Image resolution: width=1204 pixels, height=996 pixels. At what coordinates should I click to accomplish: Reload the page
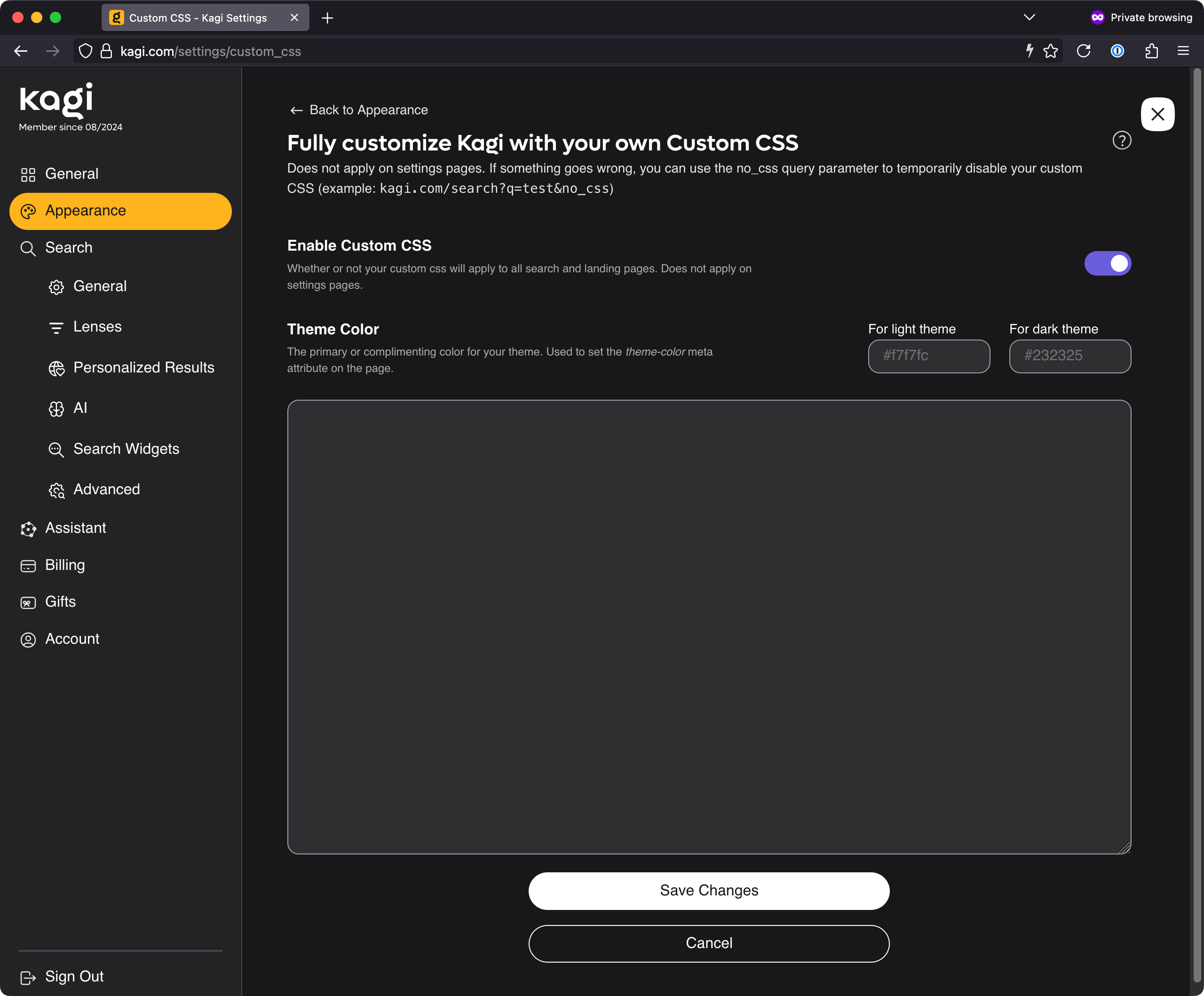pos(1083,51)
